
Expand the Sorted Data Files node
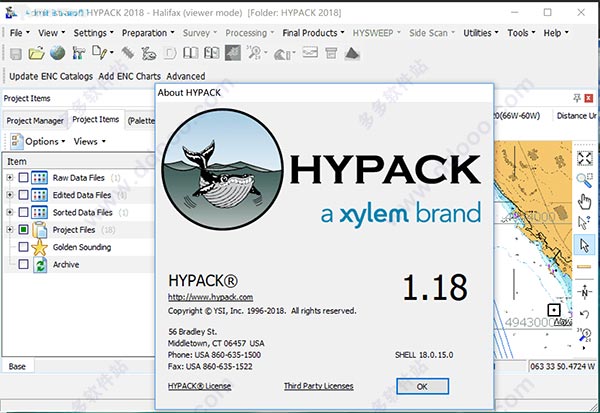pyautogui.click(x=10, y=212)
